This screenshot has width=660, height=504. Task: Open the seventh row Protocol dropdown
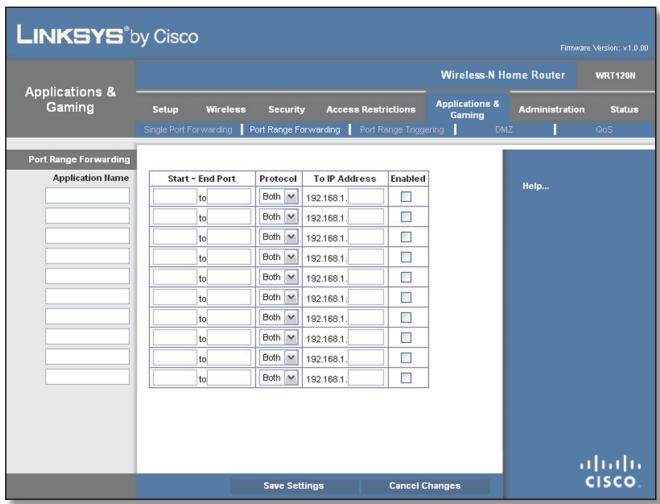coord(279,317)
